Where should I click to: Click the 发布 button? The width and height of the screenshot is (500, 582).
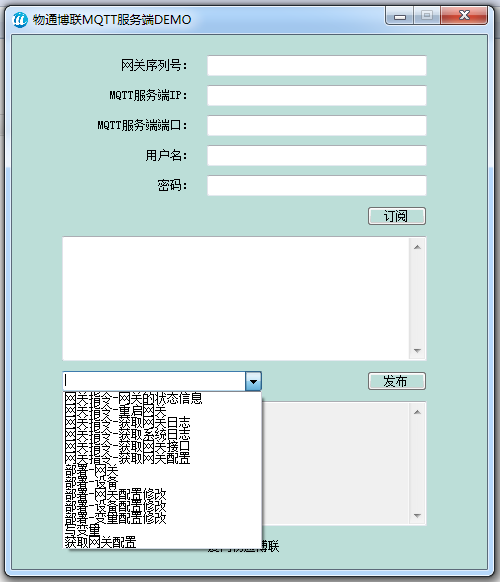pyautogui.click(x=397, y=381)
